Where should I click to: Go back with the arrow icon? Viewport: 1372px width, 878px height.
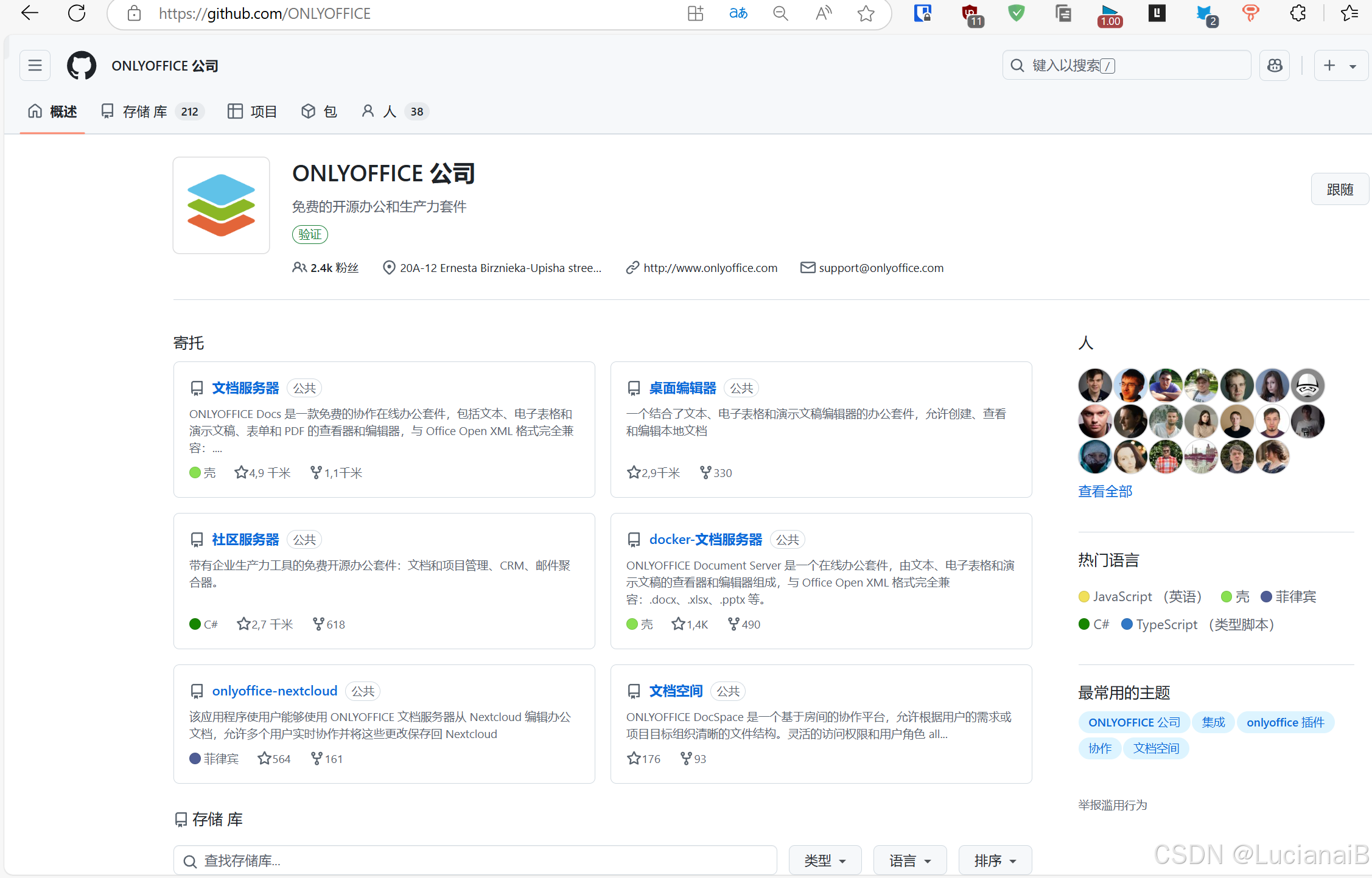tap(29, 13)
